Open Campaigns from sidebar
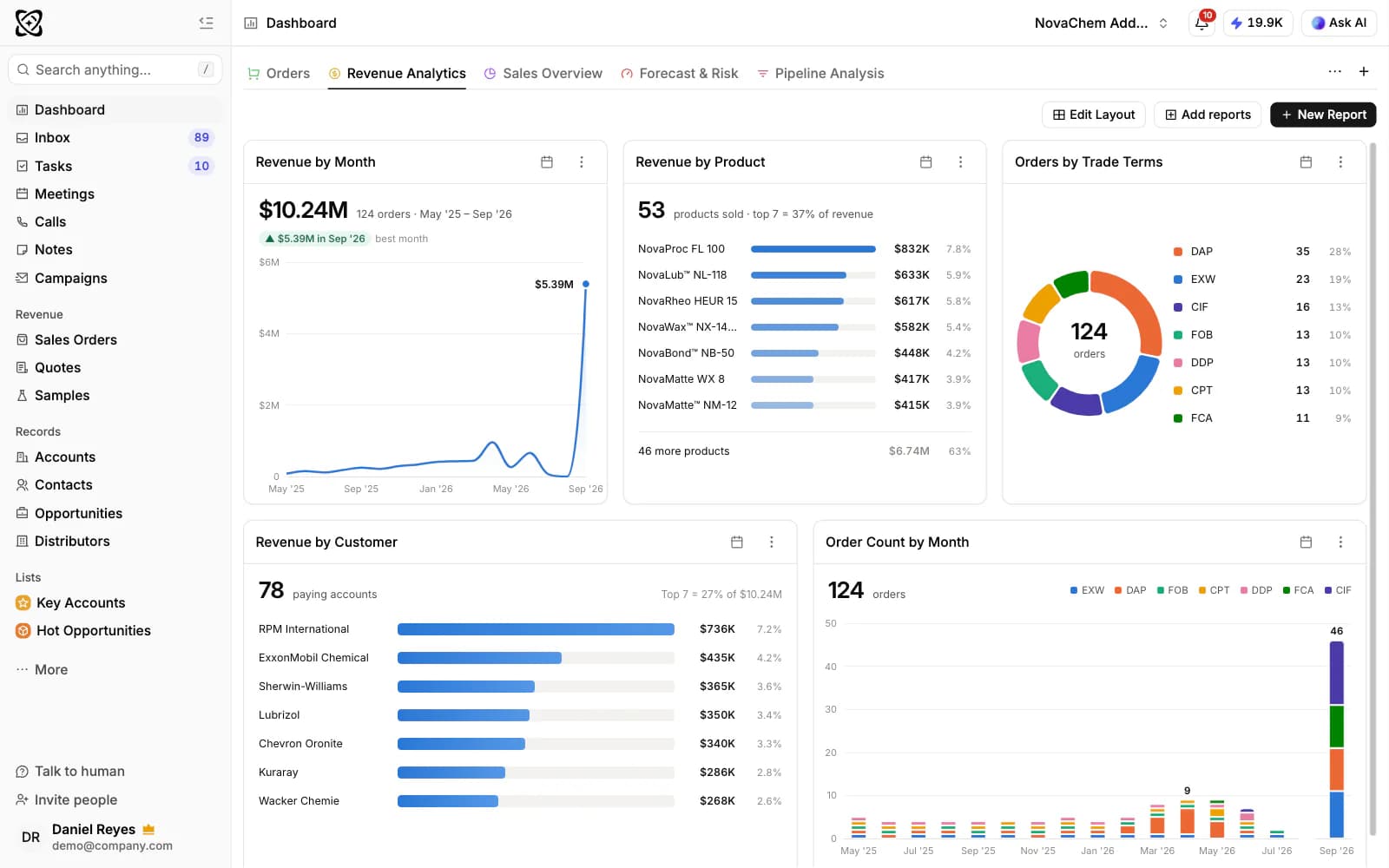This screenshot has height=868, width=1389. (x=115, y=278)
